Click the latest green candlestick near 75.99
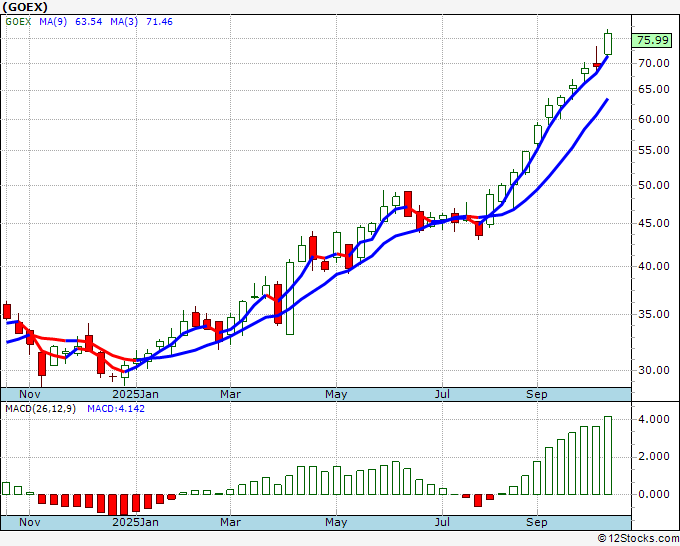Screen dimensions: 680x546 click(x=608, y=44)
